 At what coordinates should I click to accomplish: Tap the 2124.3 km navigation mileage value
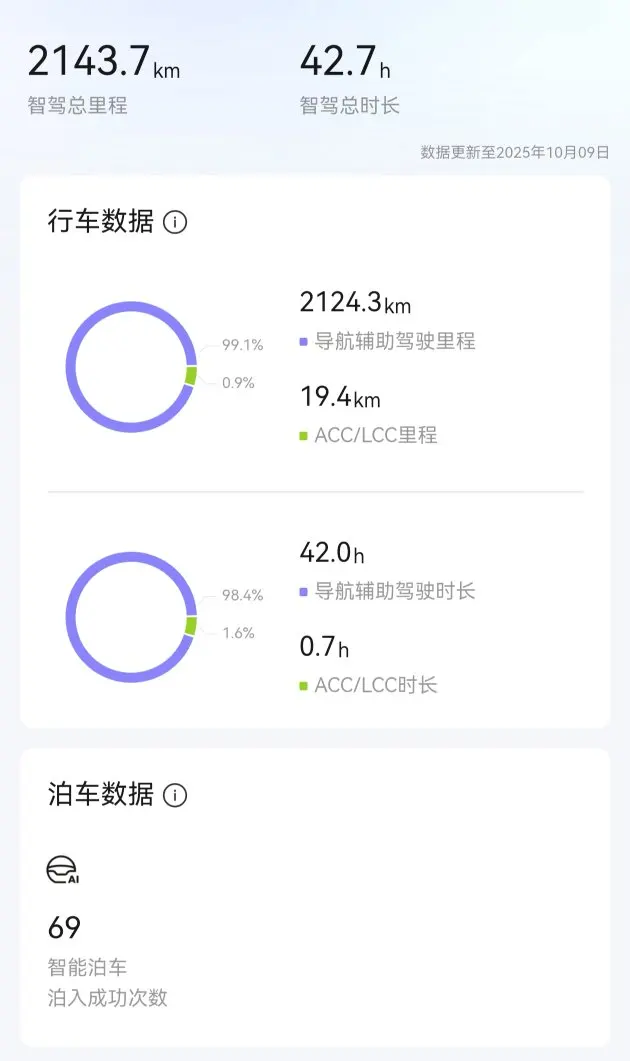(355, 302)
